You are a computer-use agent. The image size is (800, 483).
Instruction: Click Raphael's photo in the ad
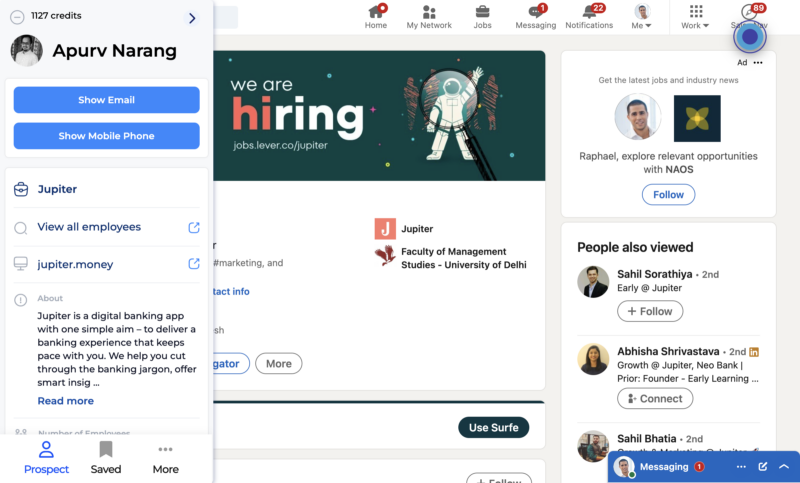(x=638, y=117)
